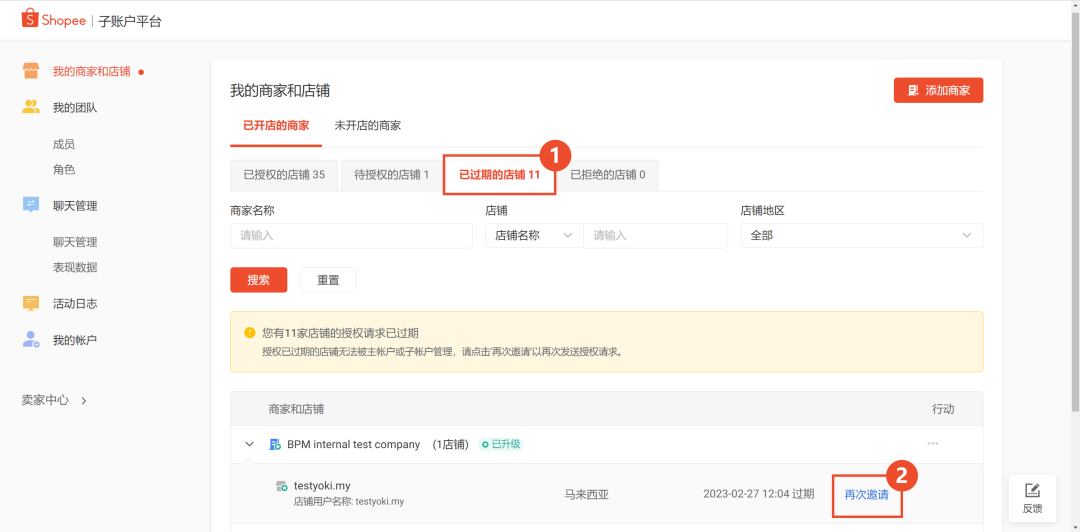Click the 添加商家 button

click(x=938, y=90)
